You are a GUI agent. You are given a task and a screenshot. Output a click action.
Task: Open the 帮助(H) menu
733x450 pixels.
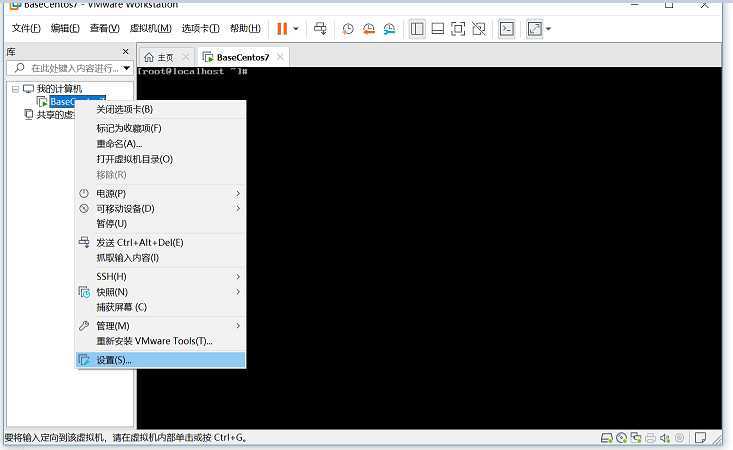pos(245,28)
